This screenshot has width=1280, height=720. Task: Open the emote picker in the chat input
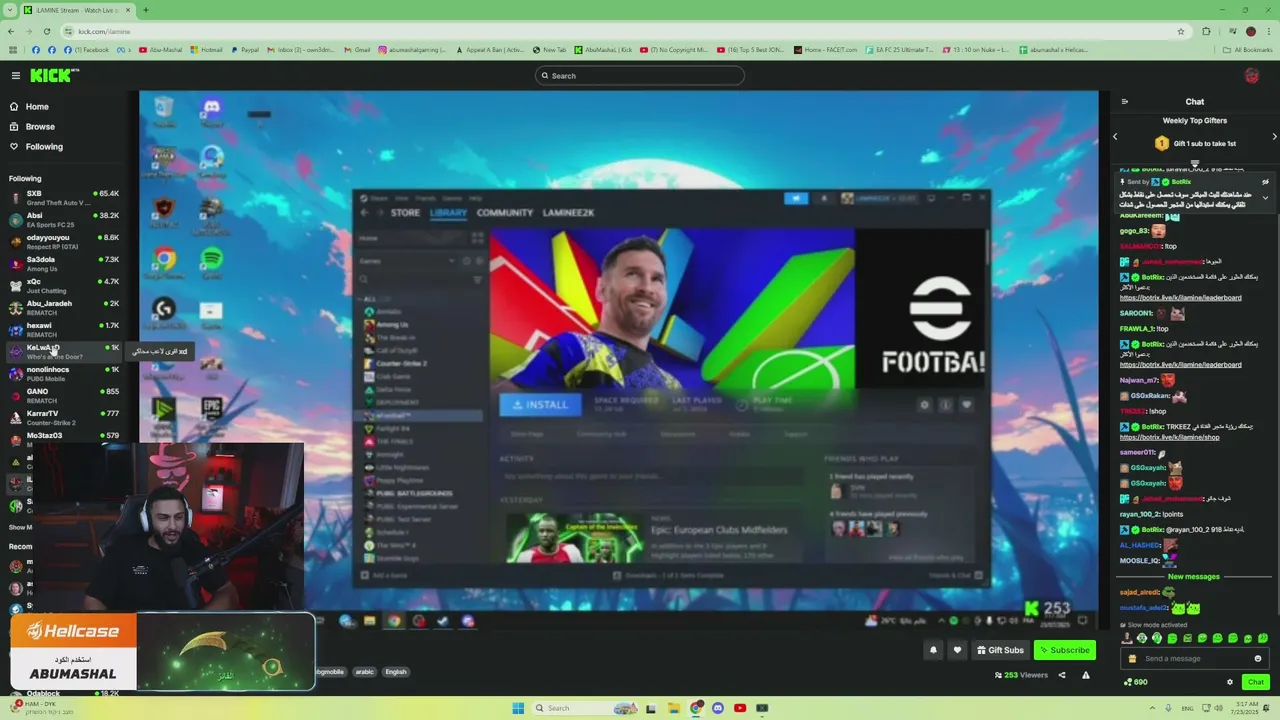(1258, 658)
